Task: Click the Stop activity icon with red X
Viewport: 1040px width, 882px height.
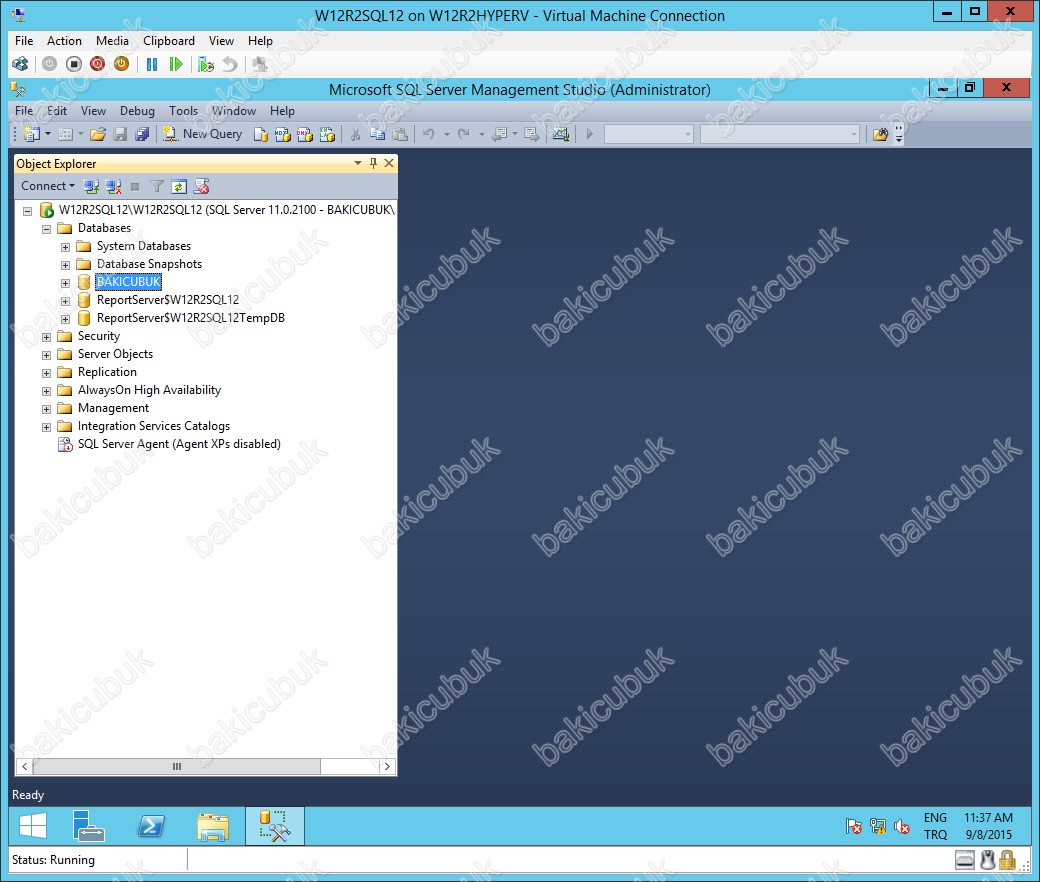Action: (x=202, y=186)
